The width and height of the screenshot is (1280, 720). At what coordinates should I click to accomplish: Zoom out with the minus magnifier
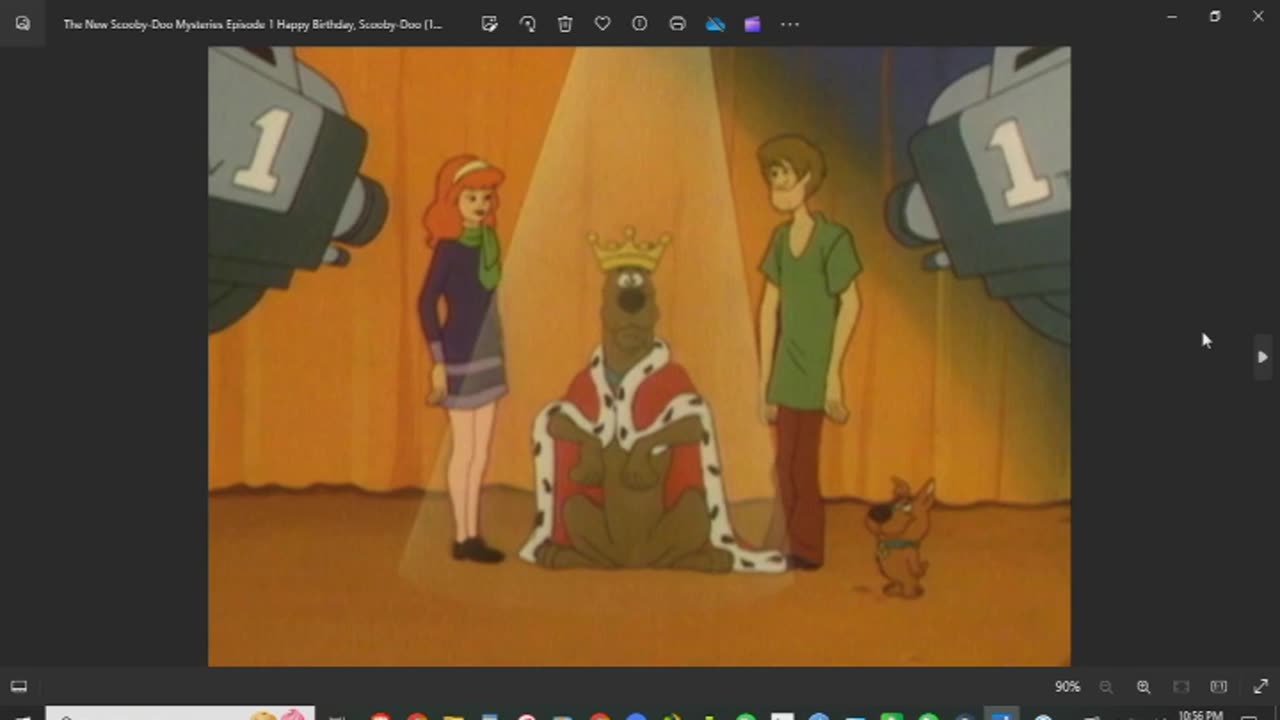coord(1106,687)
